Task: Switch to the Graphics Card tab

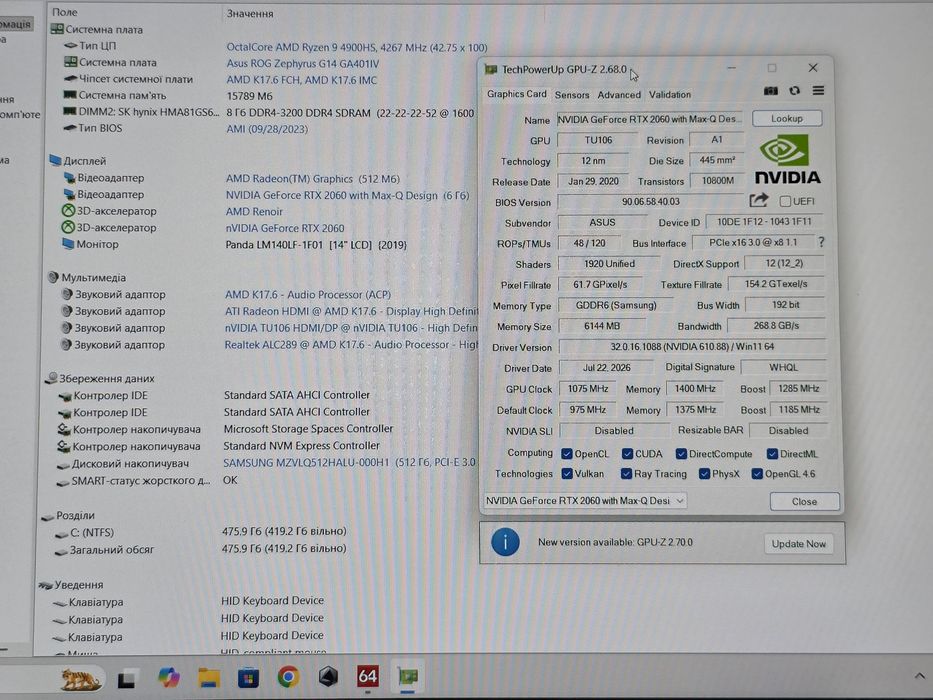Action: tap(516, 94)
